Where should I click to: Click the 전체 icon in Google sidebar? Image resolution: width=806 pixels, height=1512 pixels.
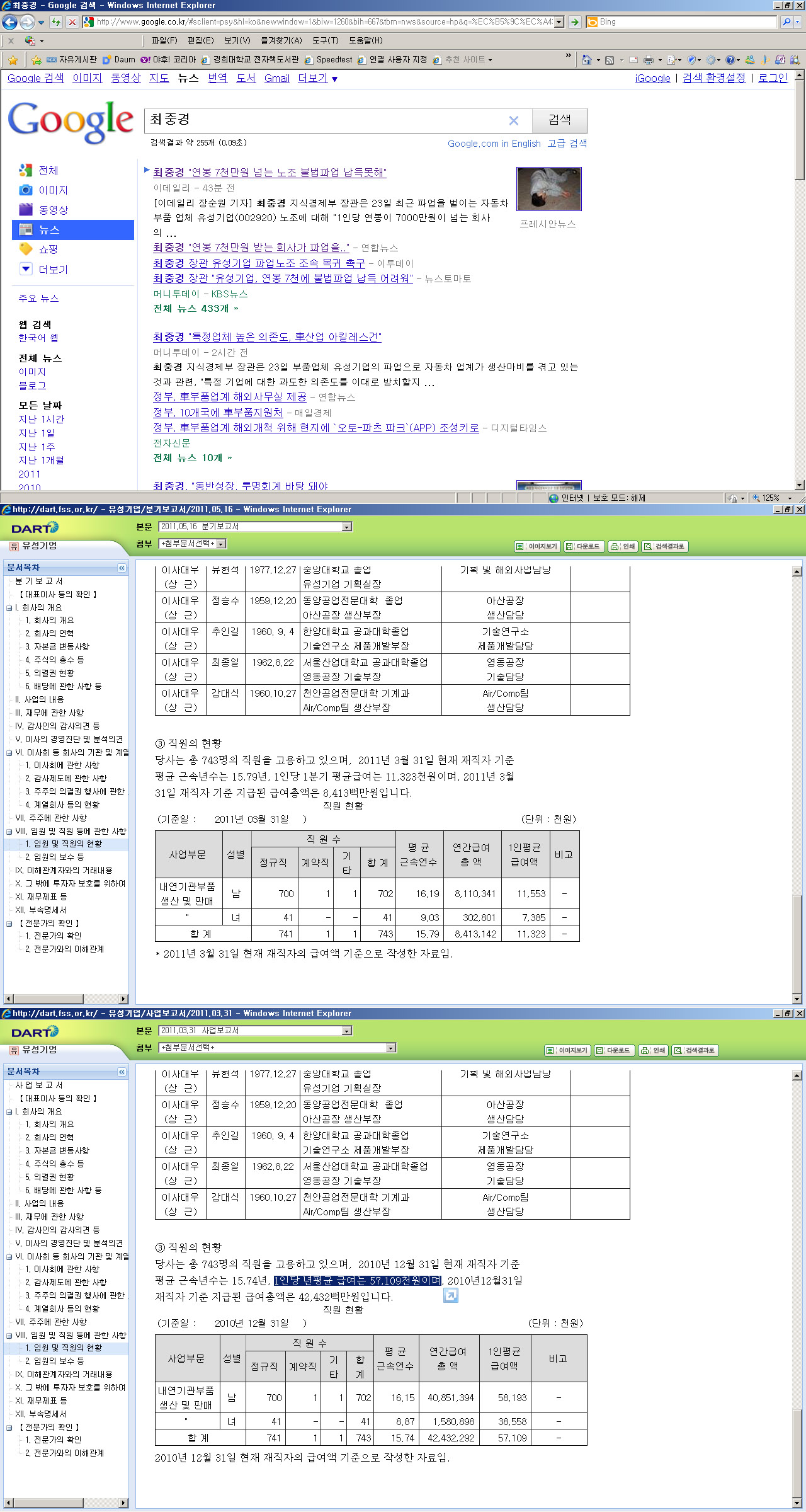click(x=26, y=170)
